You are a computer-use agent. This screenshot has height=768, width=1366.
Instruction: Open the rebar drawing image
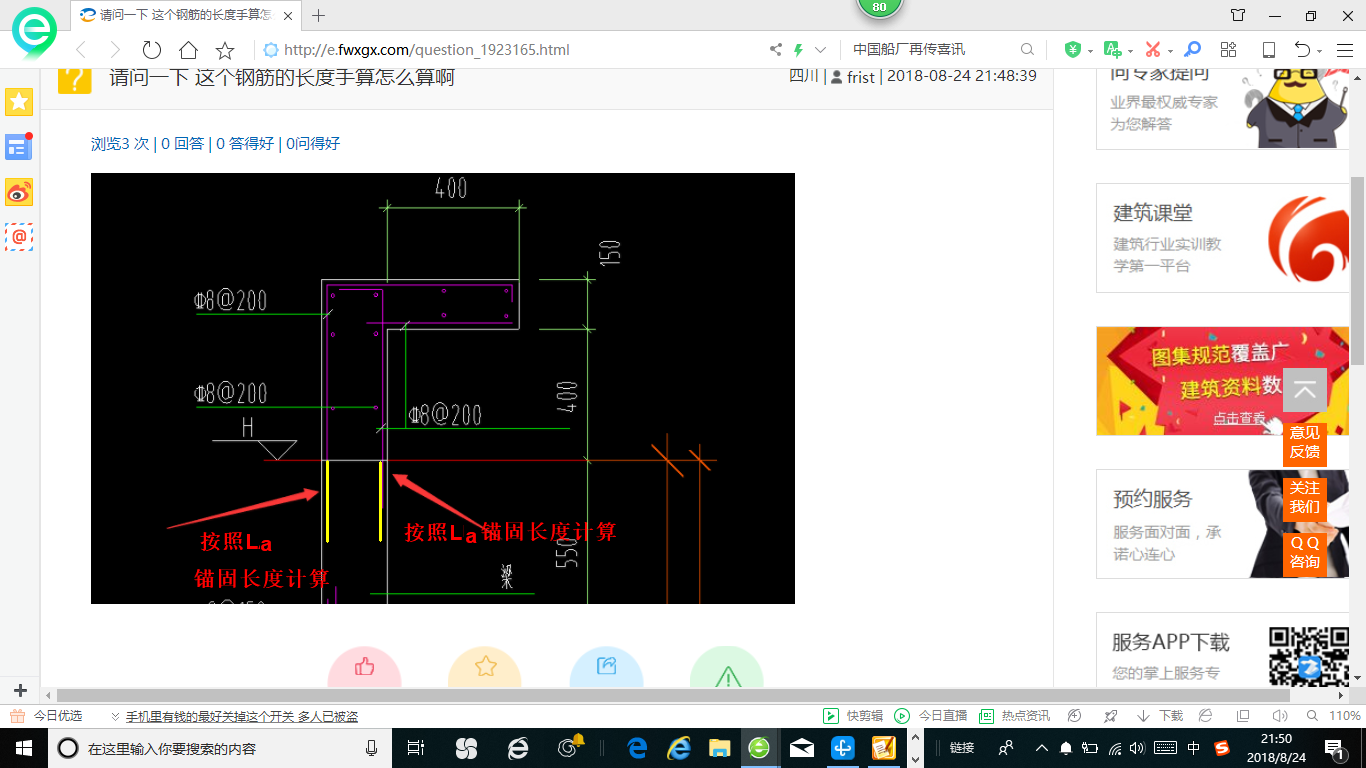pyautogui.click(x=443, y=388)
